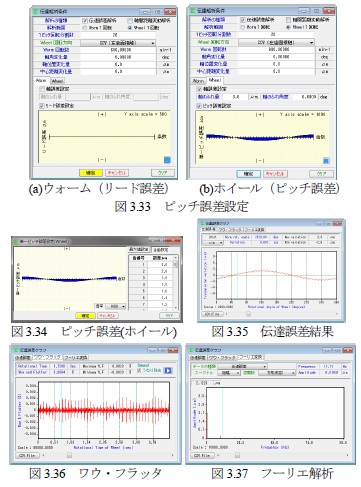
Task: Click horizontal slider thumb below Wow-Flutter graph
Action: [x=69, y=455]
